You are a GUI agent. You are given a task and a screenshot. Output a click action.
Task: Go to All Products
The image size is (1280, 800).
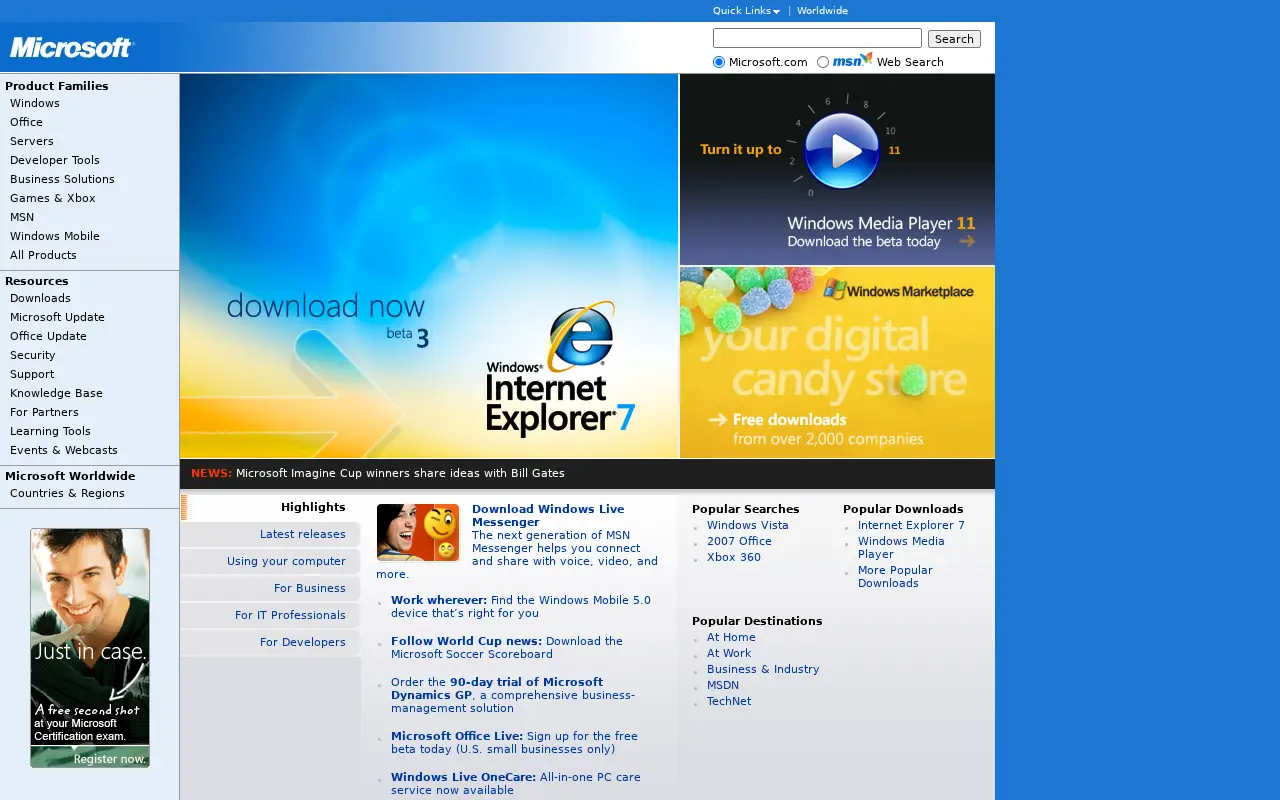tap(43, 255)
